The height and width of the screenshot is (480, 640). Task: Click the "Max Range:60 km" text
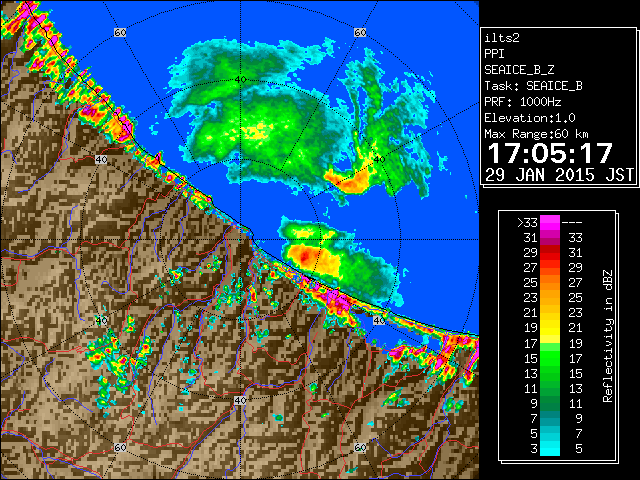pyautogui.click(x=536, y=134)
